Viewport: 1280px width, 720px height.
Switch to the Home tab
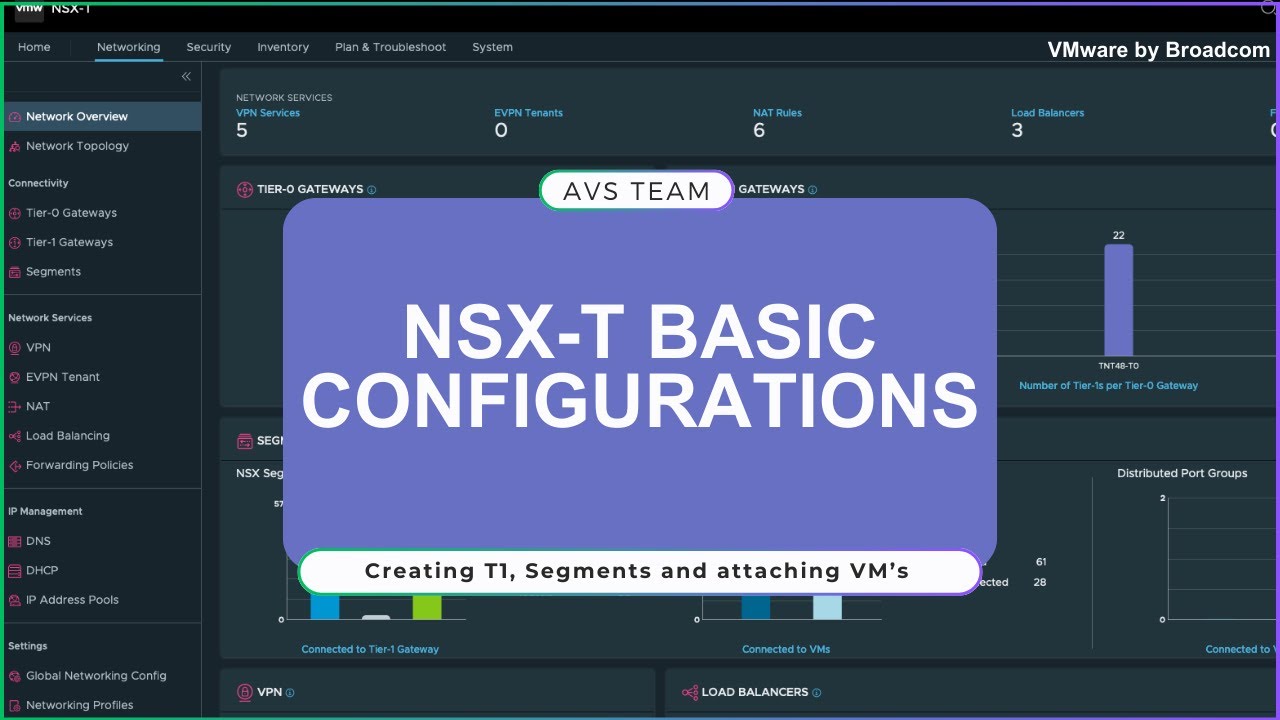34,47
